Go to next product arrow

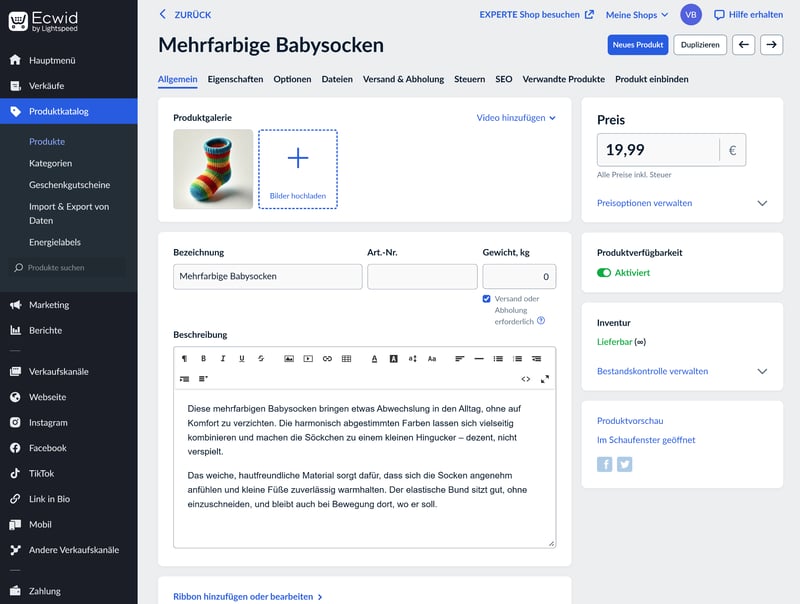coord(771,45)
